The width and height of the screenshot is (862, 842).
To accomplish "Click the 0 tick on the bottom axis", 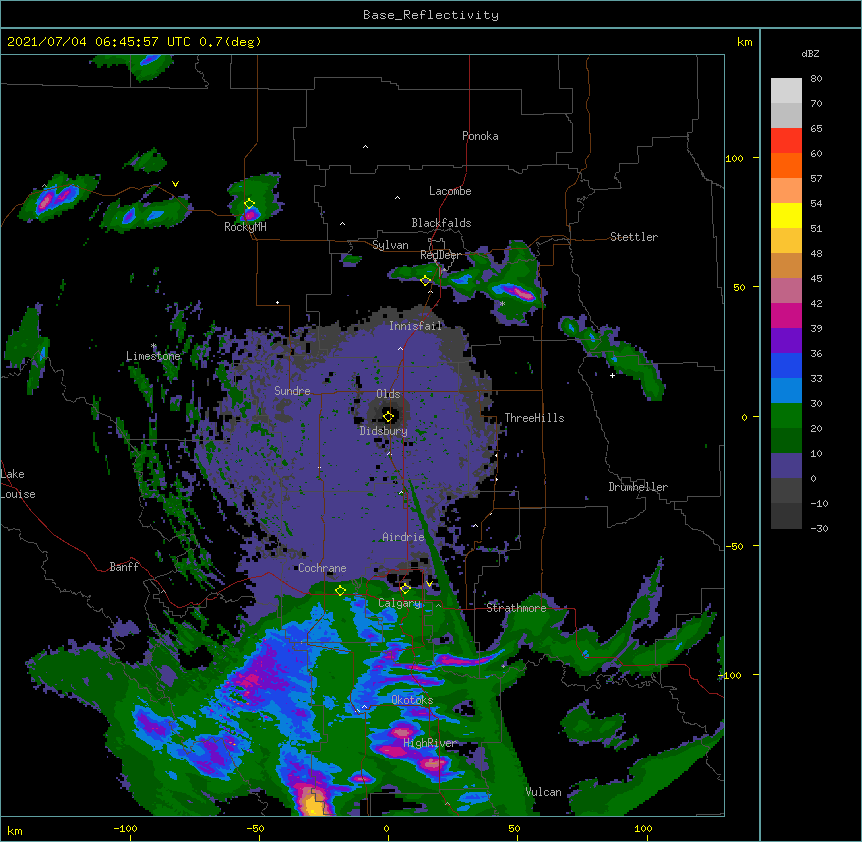I will point(386,828).
